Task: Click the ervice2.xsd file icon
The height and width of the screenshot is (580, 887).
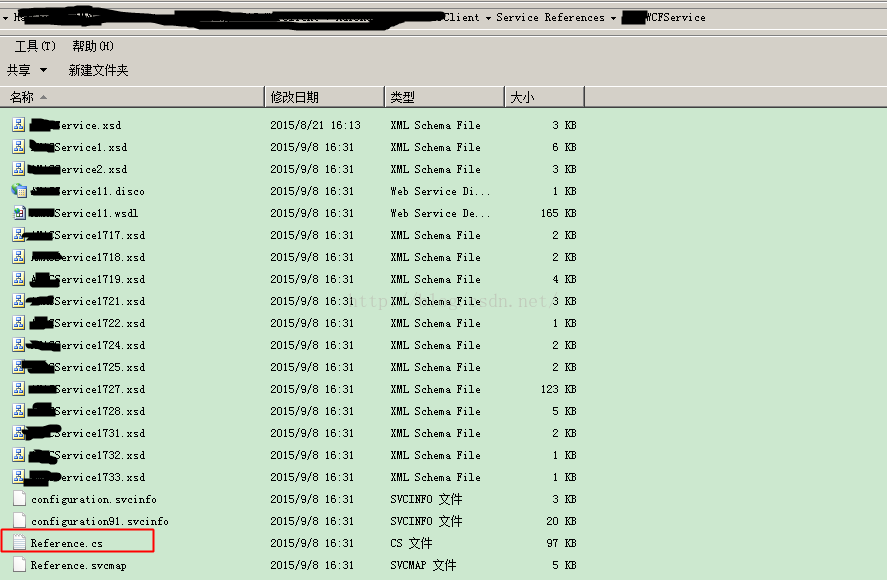Action: pos(19,169)
